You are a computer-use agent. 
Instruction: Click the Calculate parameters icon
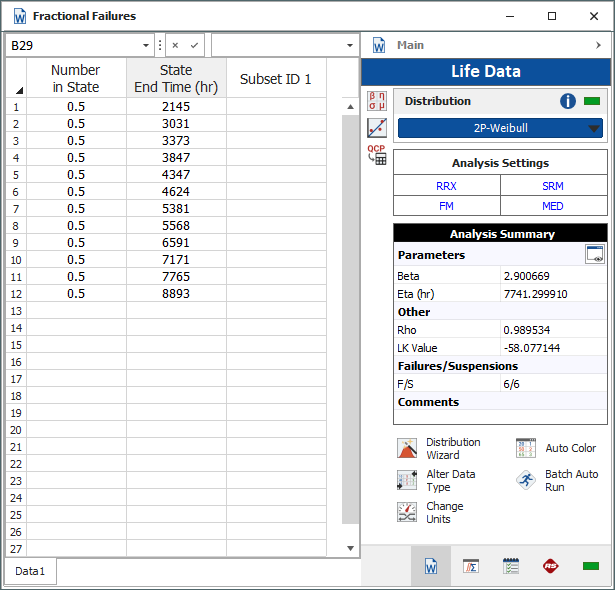pyautogui.click(x=377, y=101)
